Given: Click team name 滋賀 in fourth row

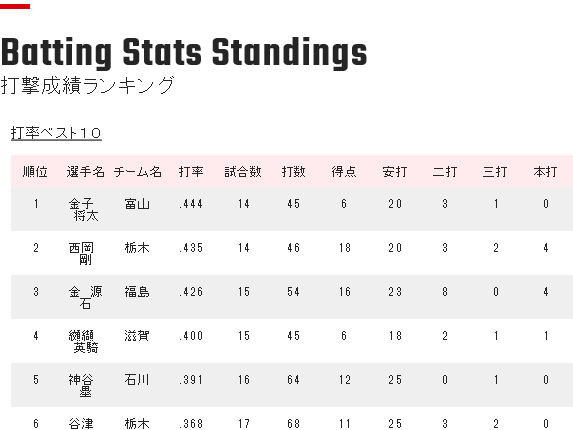Looking at the screenshot, I should pyautogui.click(x=137, y=335).
